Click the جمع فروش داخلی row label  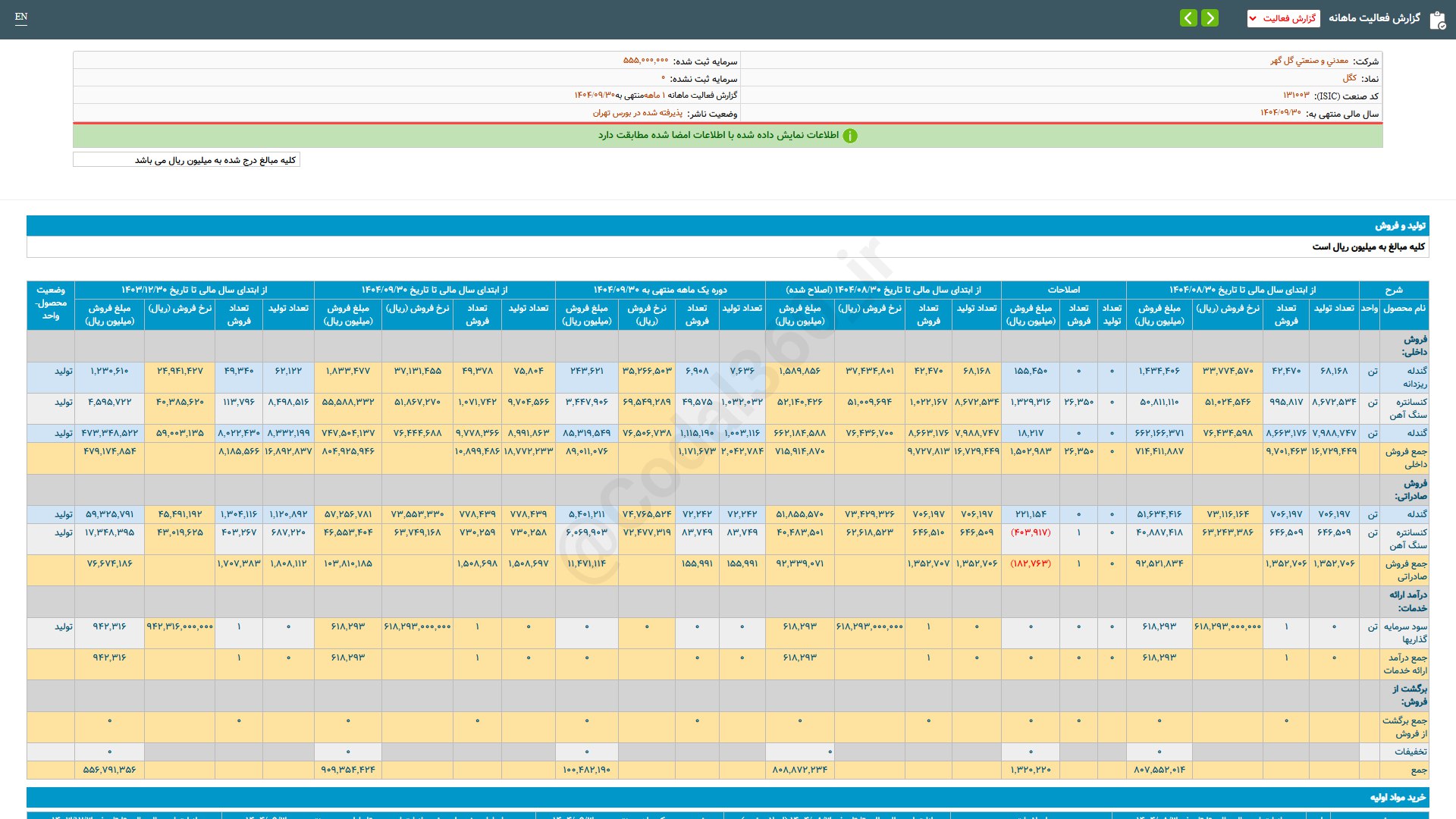click(1406, 457)
